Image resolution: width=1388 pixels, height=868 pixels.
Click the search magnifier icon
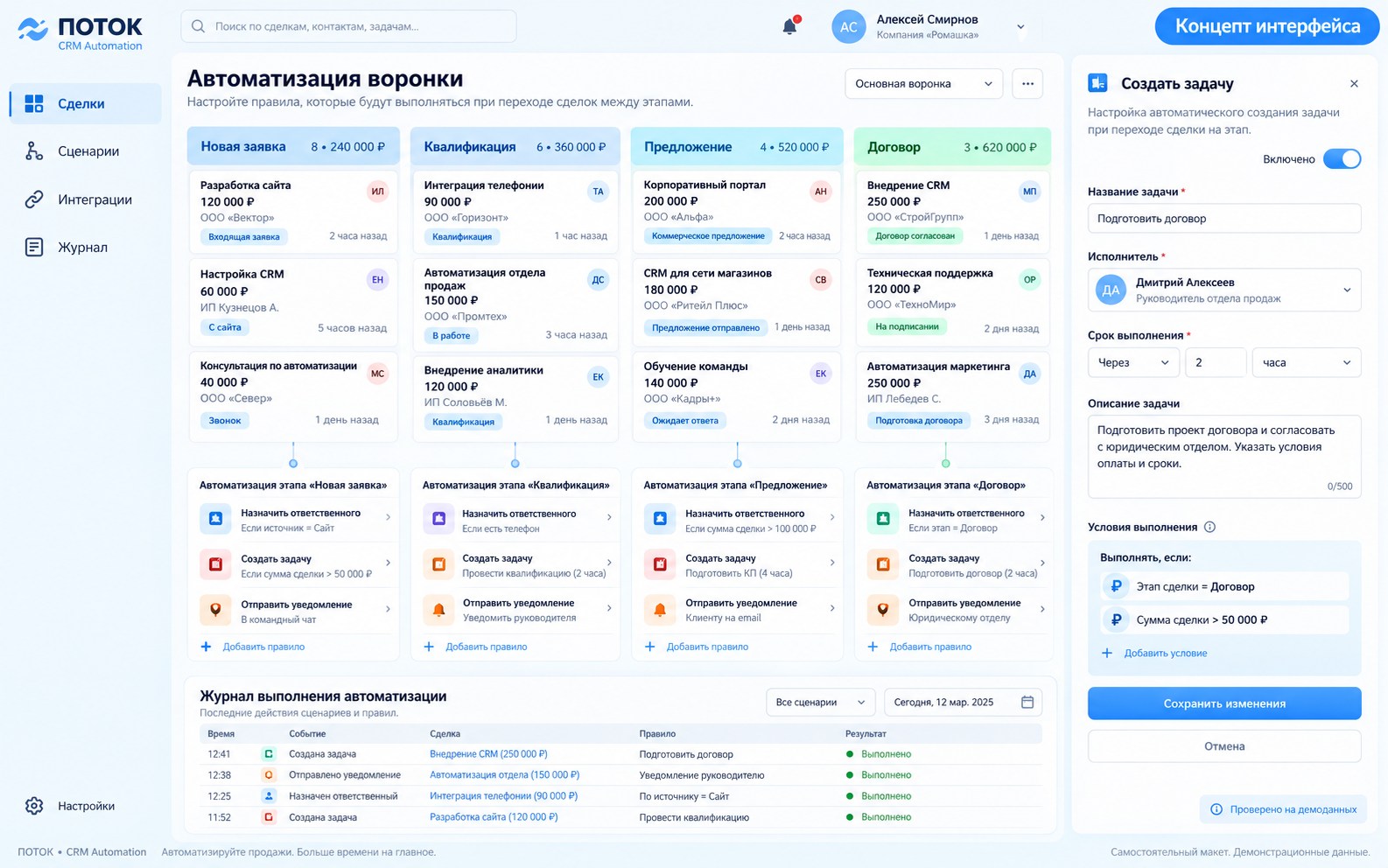198,26
